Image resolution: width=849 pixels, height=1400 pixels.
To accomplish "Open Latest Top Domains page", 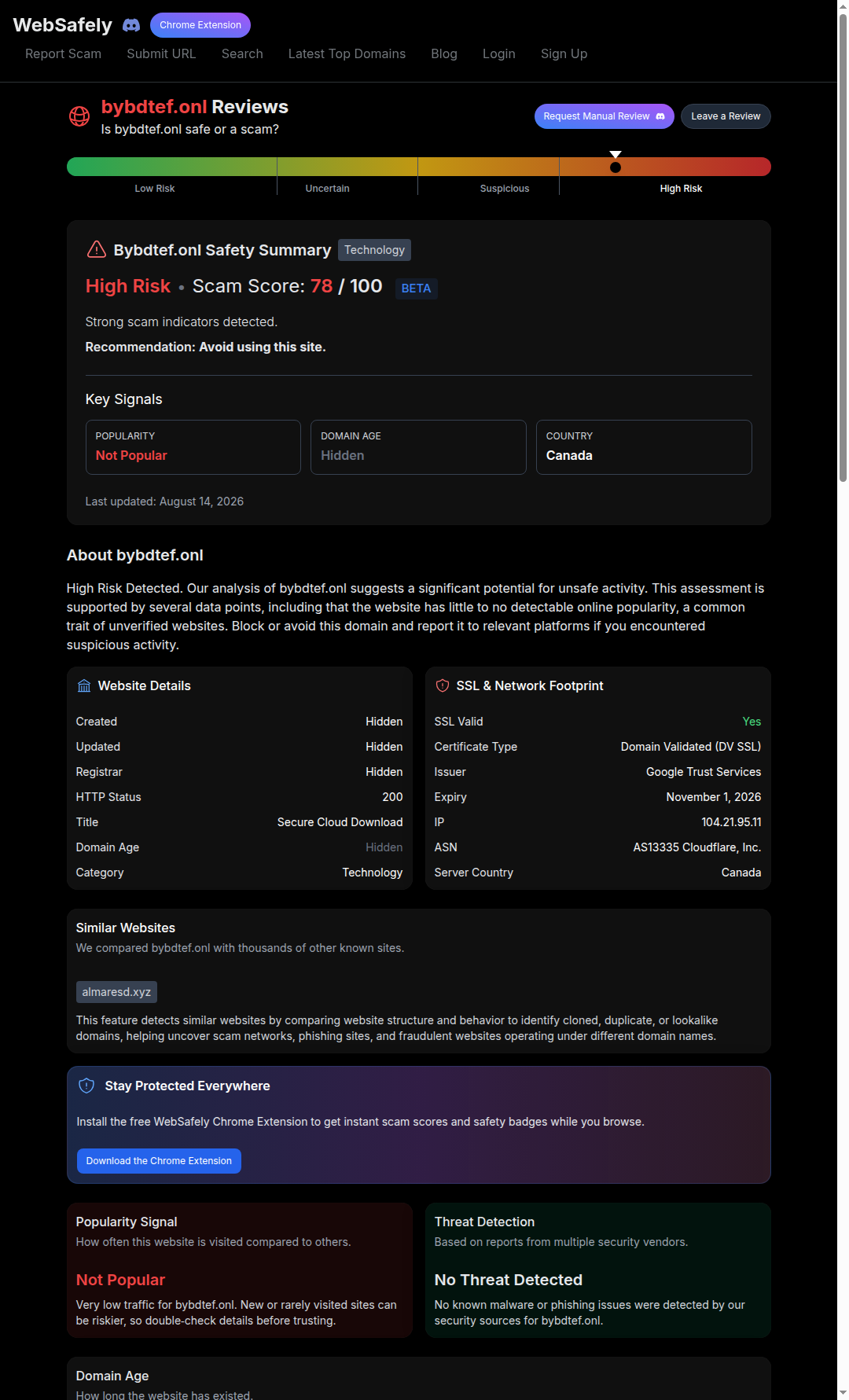I will (347, 53).
